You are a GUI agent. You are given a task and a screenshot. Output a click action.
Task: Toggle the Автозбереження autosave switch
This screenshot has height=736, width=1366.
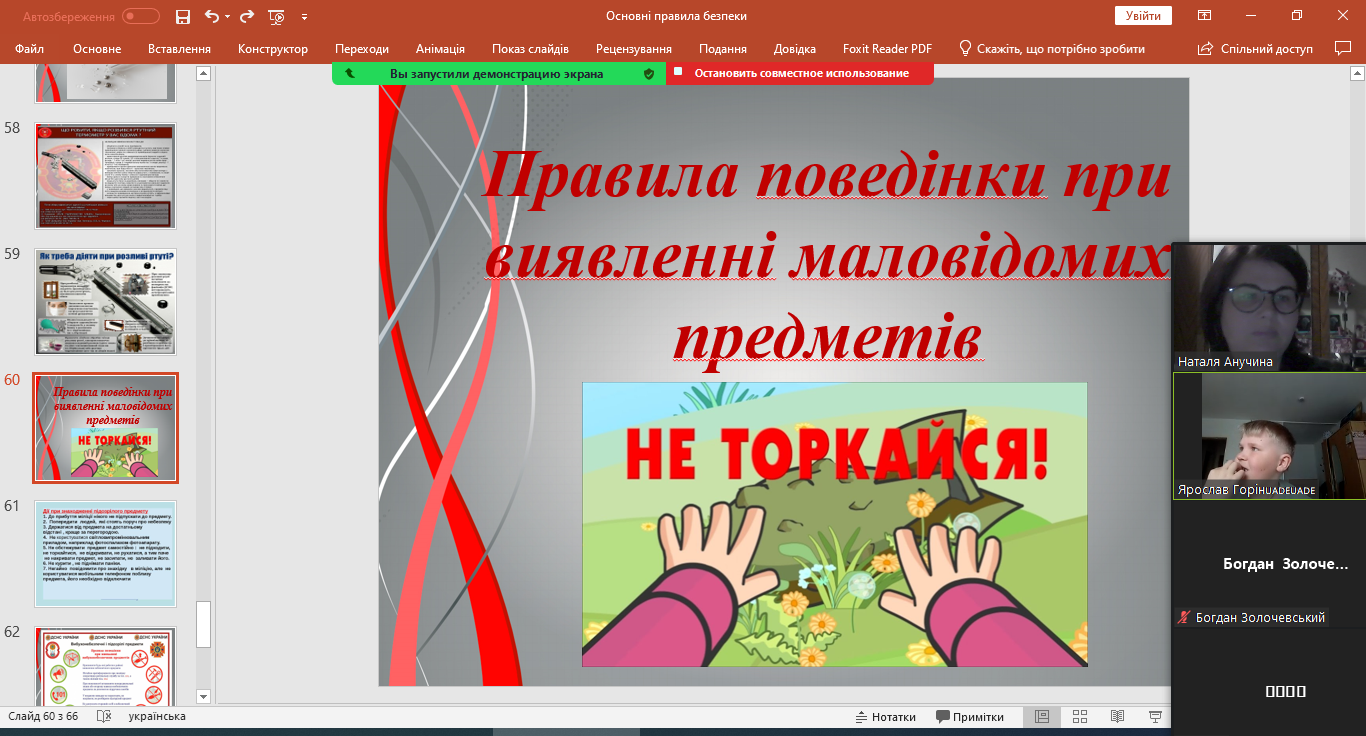click(141, 16)
